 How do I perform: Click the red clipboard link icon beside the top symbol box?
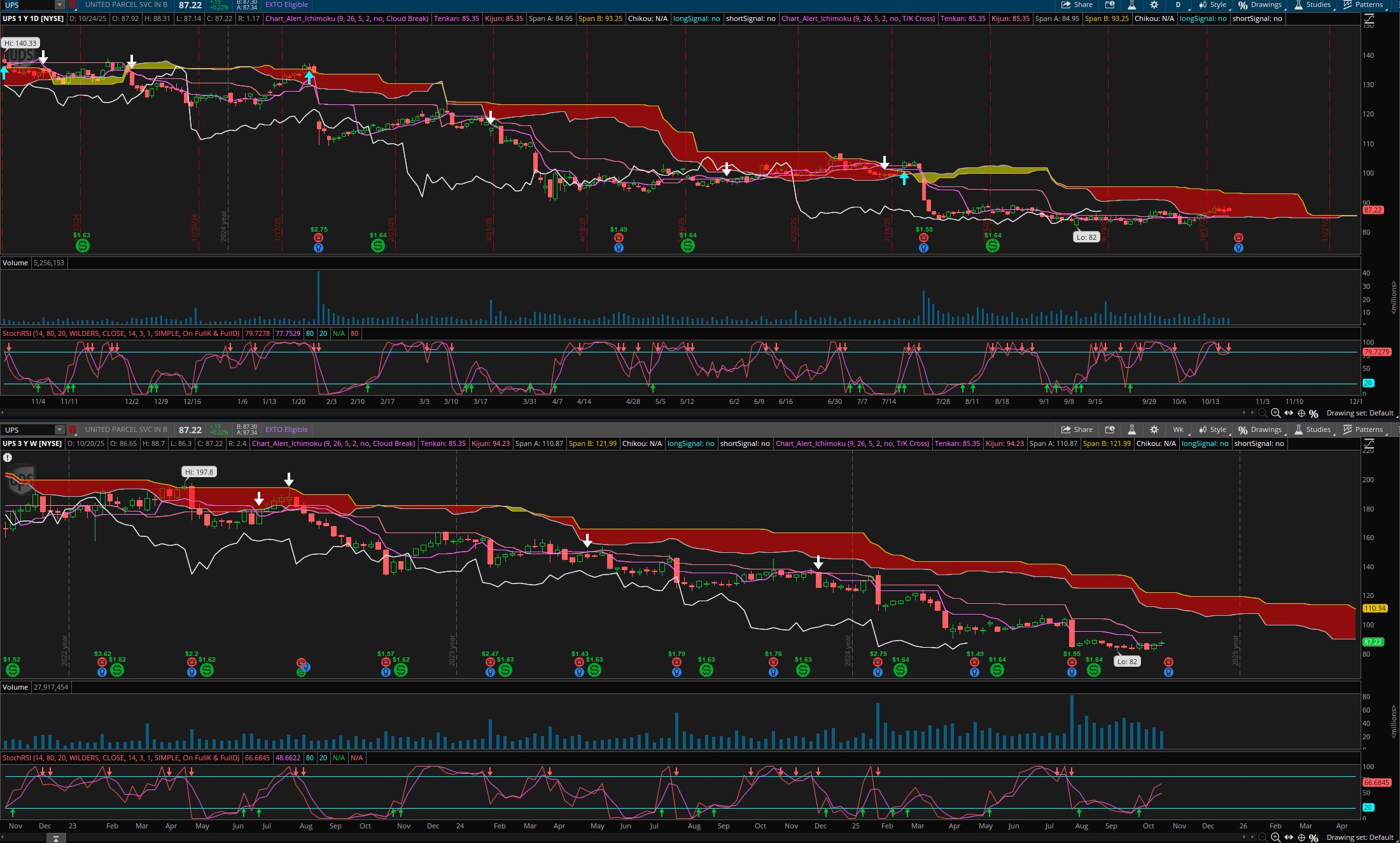click(73, 4)
